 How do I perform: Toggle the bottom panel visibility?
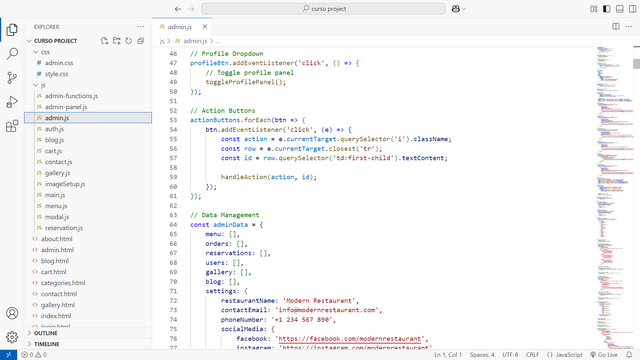point(620,9)
